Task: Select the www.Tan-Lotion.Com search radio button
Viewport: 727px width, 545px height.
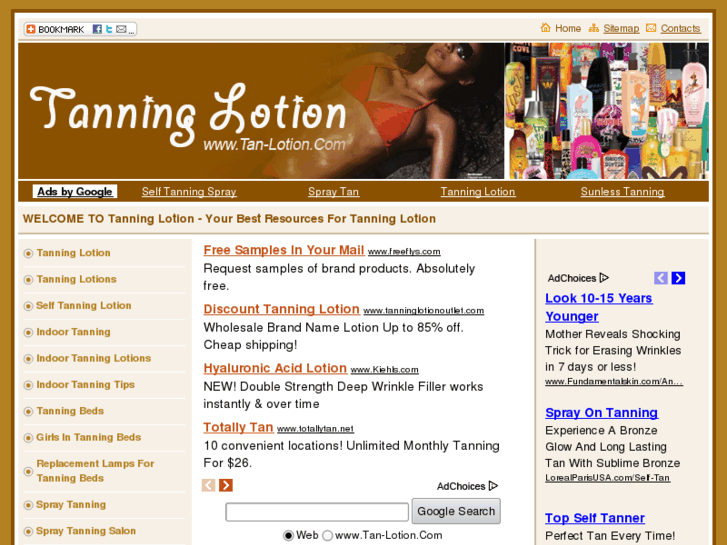Action: pos(327,535)
